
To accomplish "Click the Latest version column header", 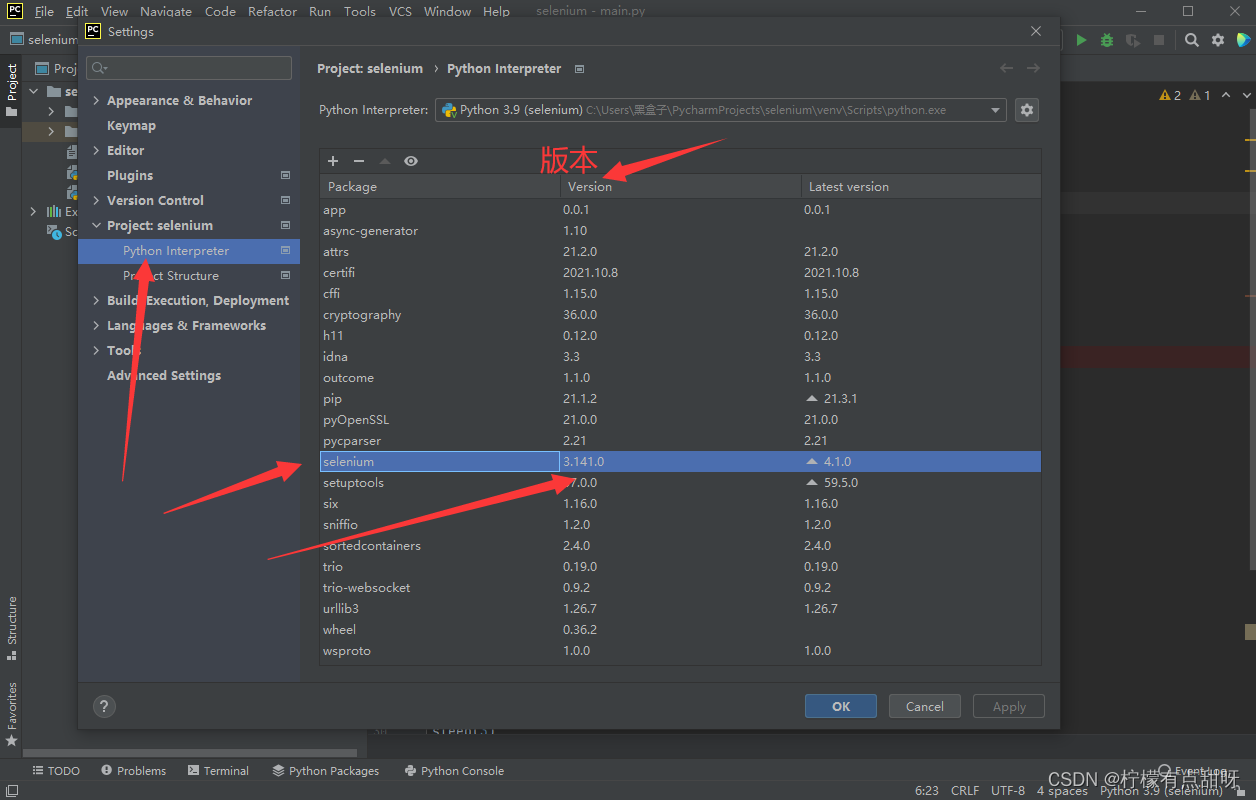I will (921, 186).
